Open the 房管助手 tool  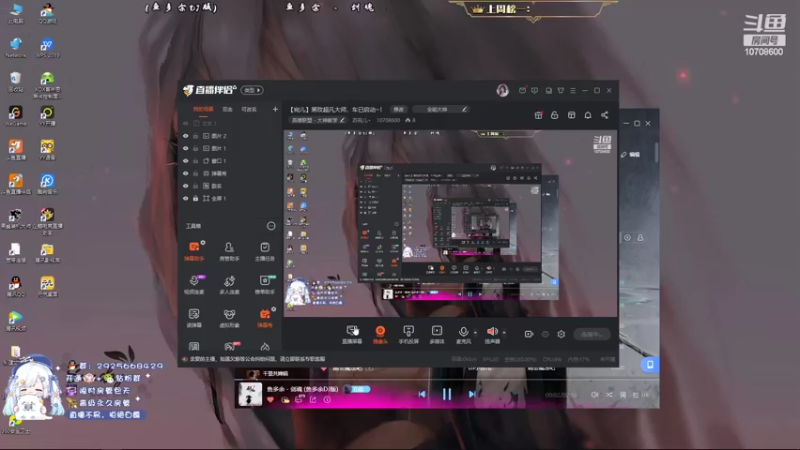tap(229, 251)
